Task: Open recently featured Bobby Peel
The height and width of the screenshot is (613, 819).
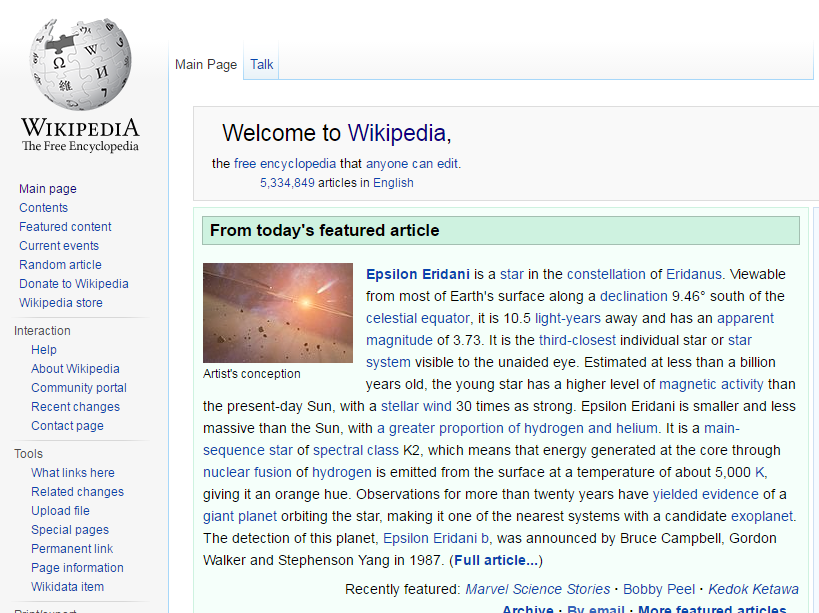Action: [x=659, y=589]
